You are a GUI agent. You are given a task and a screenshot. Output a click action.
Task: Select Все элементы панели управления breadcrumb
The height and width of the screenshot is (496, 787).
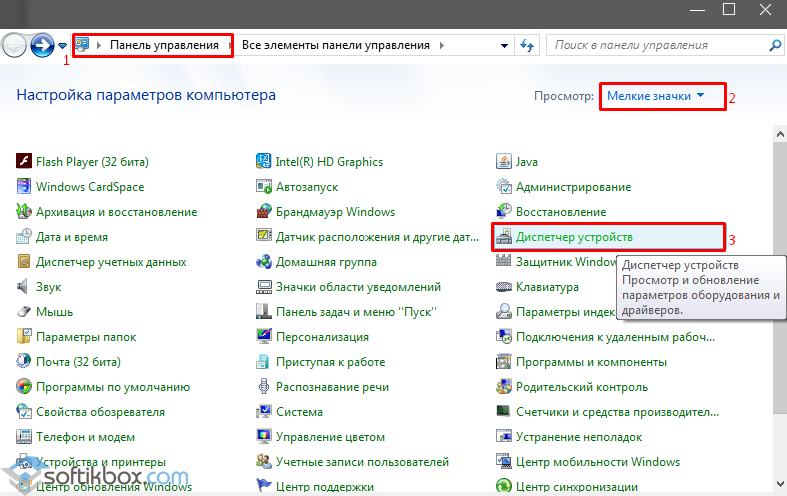click(x=336, y=45)
